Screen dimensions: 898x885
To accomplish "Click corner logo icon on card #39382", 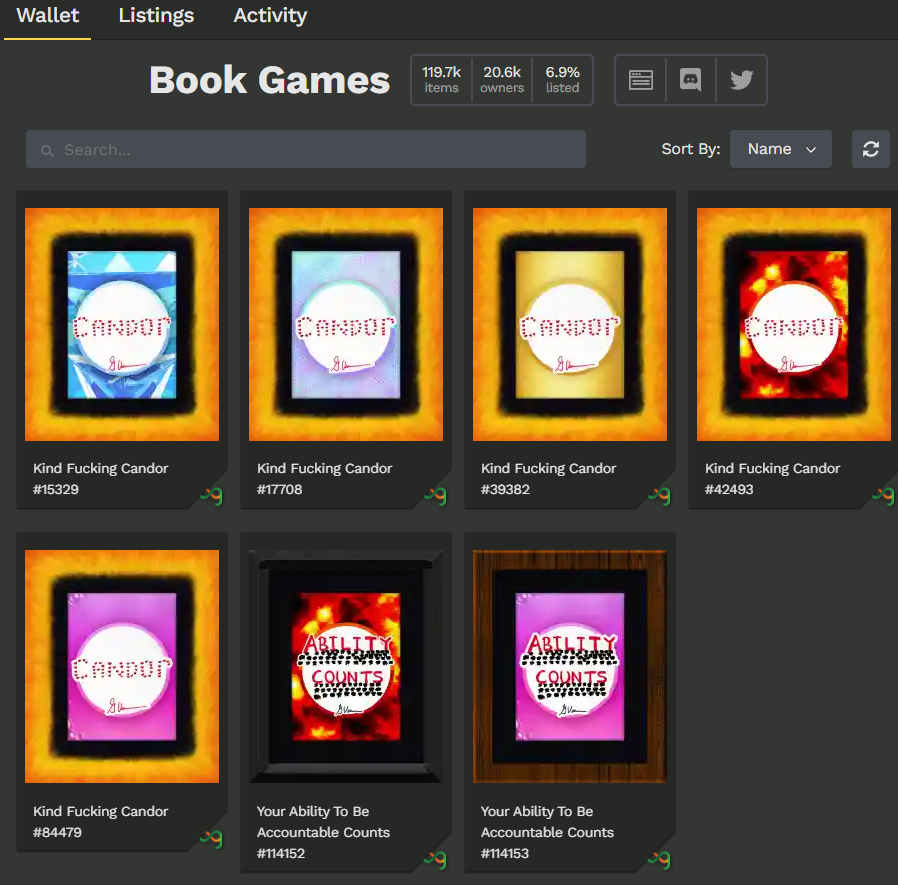I will coord(659,495).
